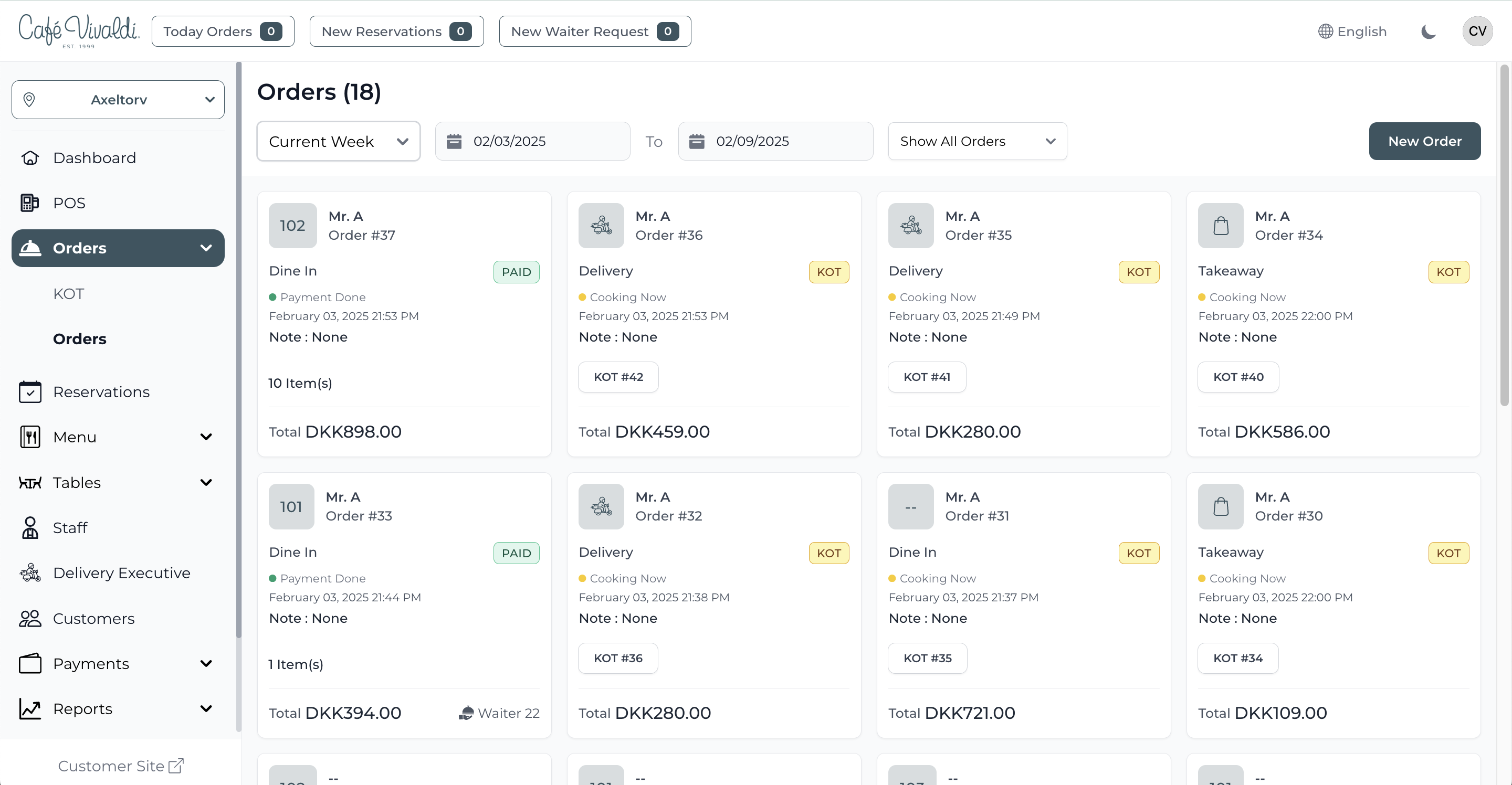Click delivery scooter icon on Order #36

601,226
